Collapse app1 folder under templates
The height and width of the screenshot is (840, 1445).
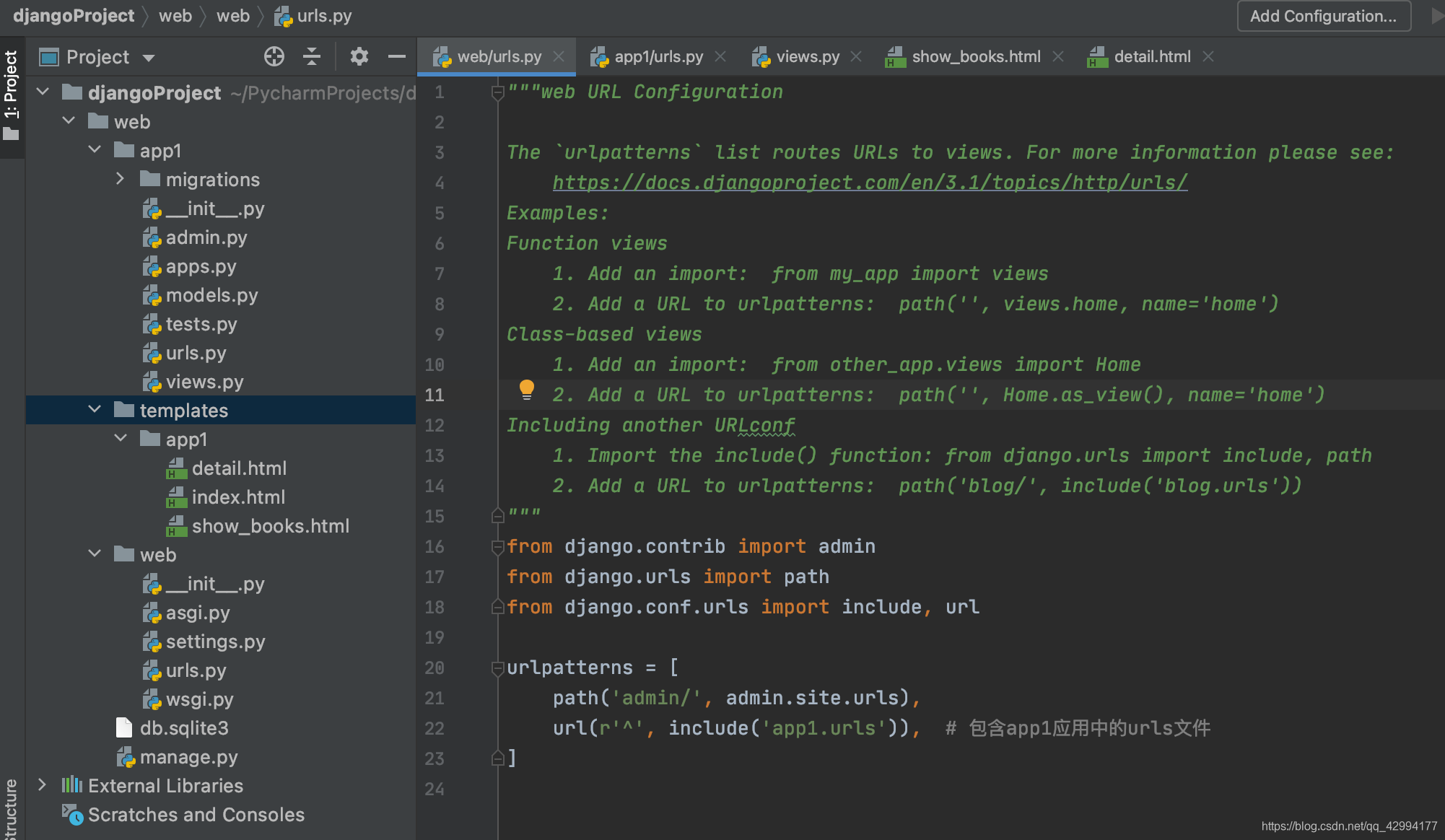click(121, 439)
